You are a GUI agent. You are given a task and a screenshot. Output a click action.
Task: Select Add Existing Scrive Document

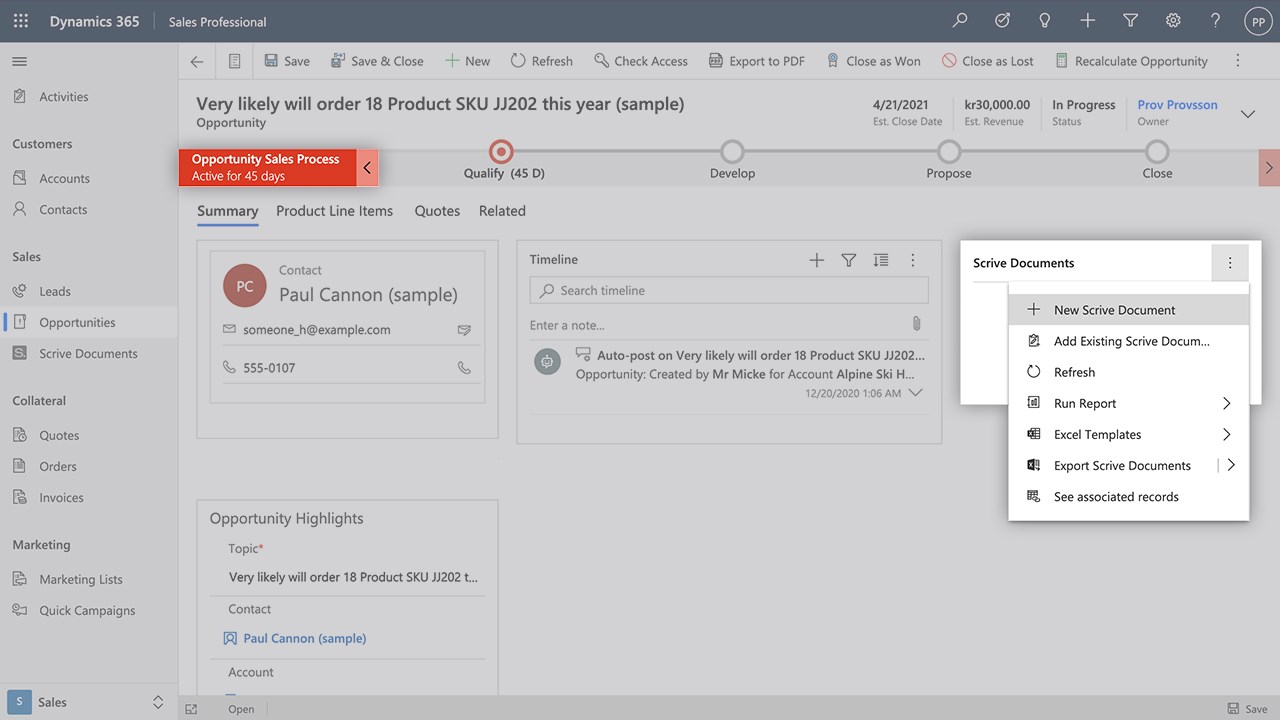1129,341
